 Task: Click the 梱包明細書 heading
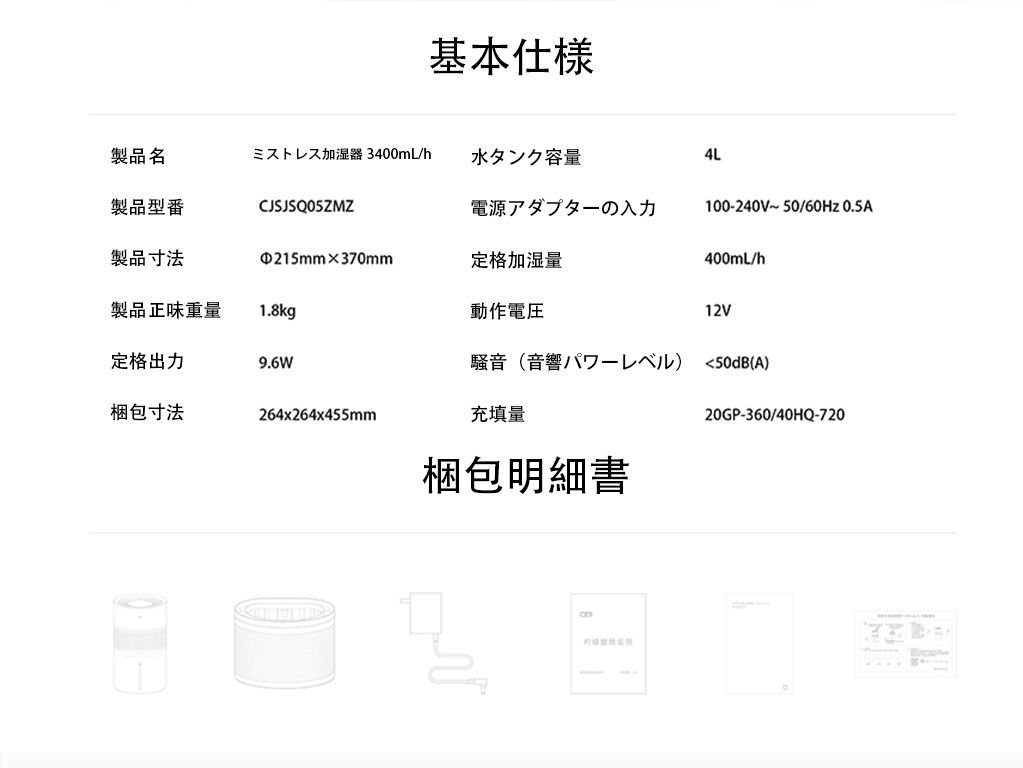click(526, 475)
